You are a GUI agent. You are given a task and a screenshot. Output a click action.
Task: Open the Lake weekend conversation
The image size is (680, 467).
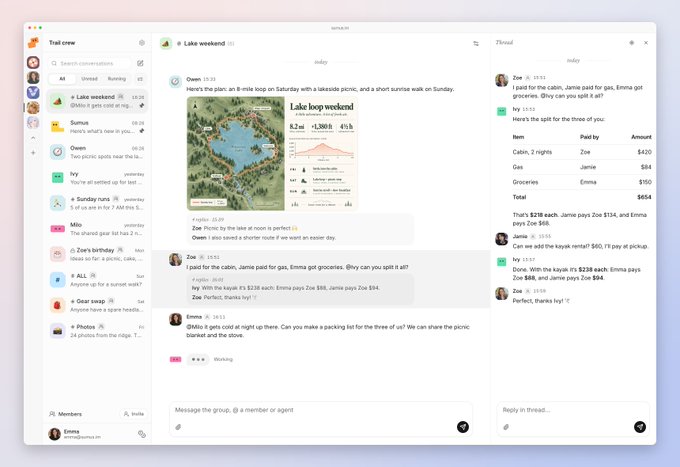(97, 101)
